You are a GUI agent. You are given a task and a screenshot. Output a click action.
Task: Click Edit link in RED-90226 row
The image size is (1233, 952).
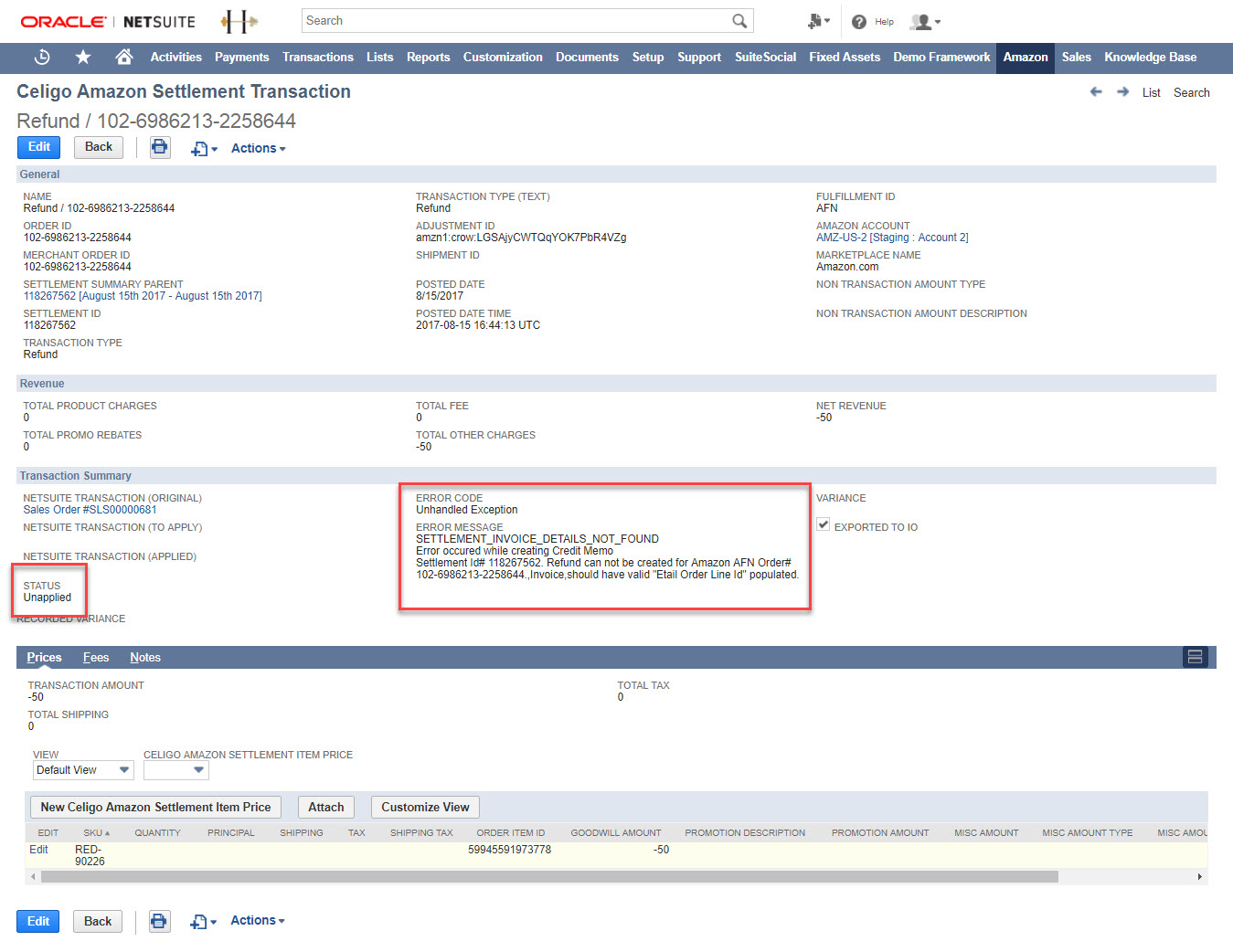(x=38, y=850)
